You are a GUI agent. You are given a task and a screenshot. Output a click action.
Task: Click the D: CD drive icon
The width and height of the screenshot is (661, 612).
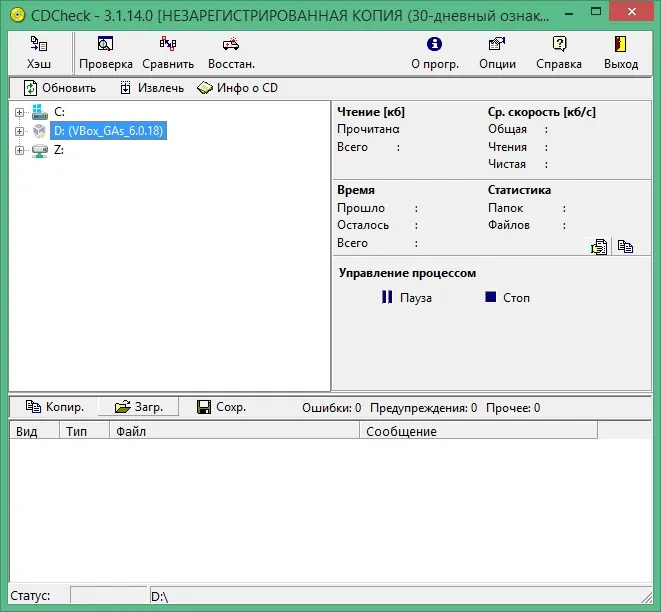[40, 131]
